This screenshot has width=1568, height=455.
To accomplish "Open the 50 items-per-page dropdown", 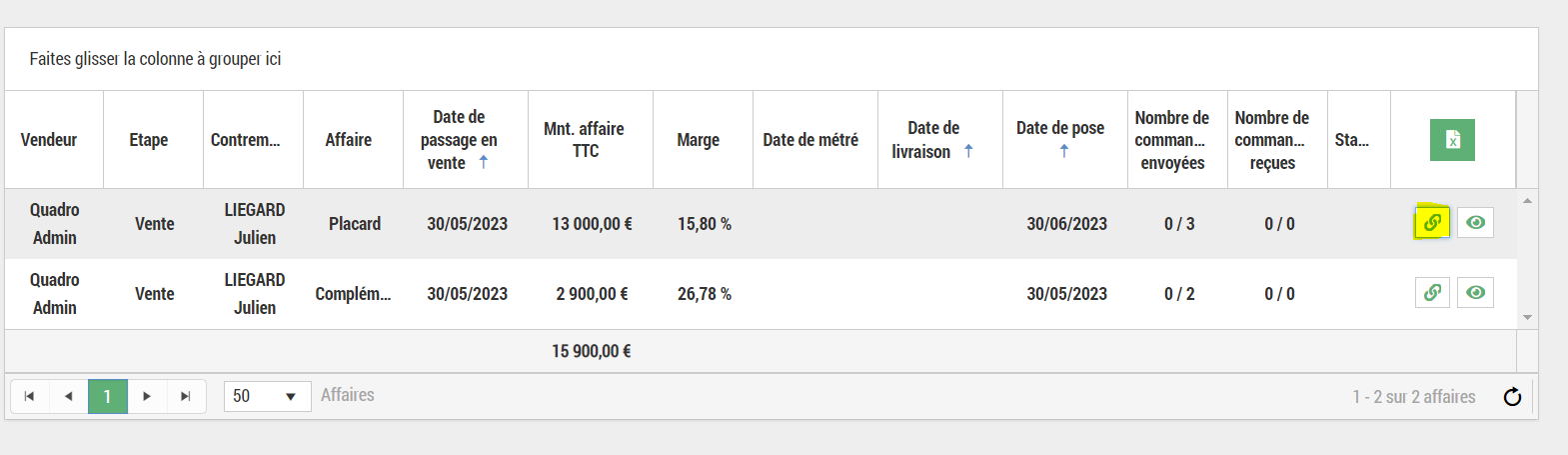I will point(267,396).
